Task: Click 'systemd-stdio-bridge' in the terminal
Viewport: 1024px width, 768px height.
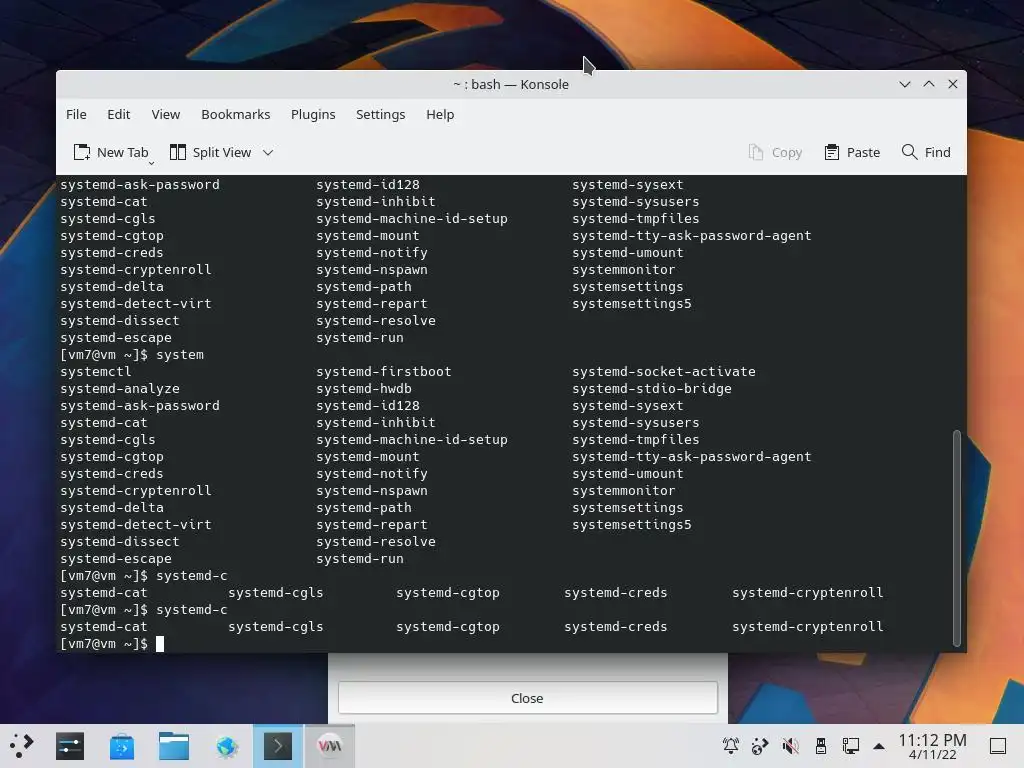Action: click(x=652, y=389)
